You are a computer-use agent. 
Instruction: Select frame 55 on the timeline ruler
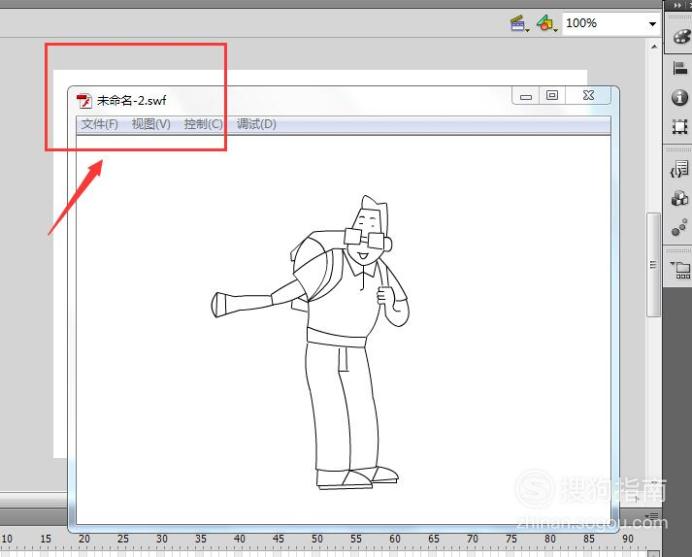pos(356,539)
